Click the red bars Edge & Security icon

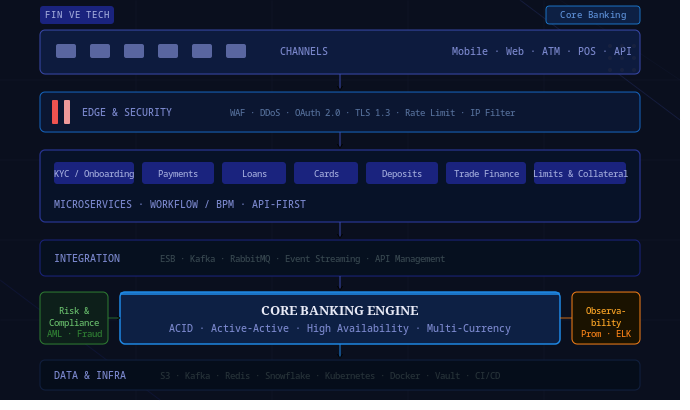(61, 112)
